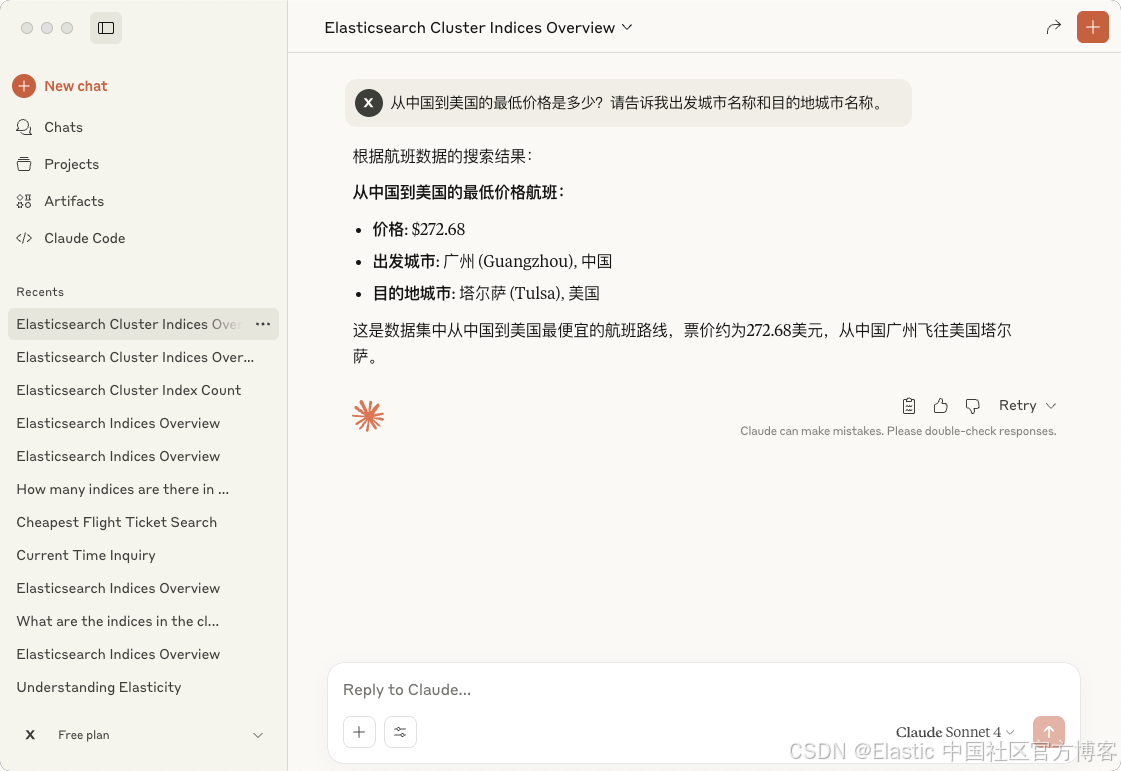Viewport: 1121px width, 771px height.
Task: Click the Elasticsearch Cluster Indices Overview title
Action: (x=469, y=27)
